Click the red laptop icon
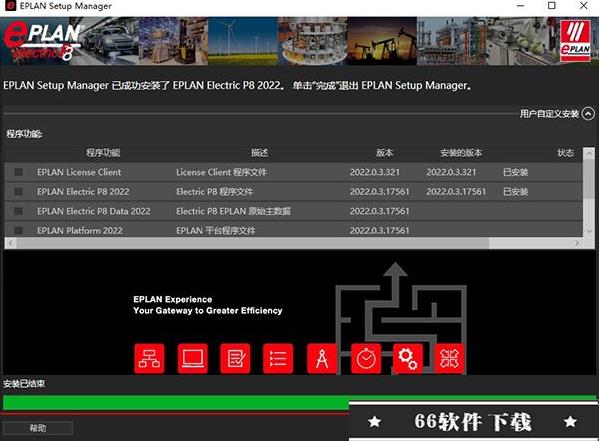 193,358
